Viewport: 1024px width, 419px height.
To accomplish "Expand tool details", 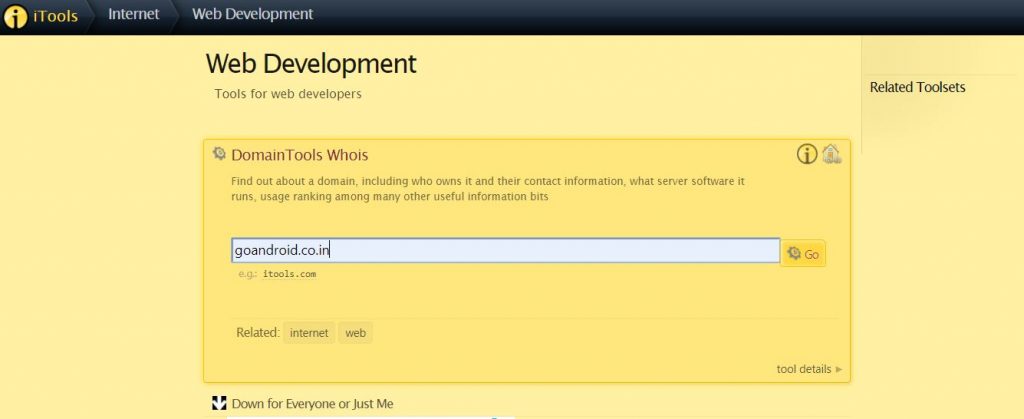I will click(x=809, y=369).
